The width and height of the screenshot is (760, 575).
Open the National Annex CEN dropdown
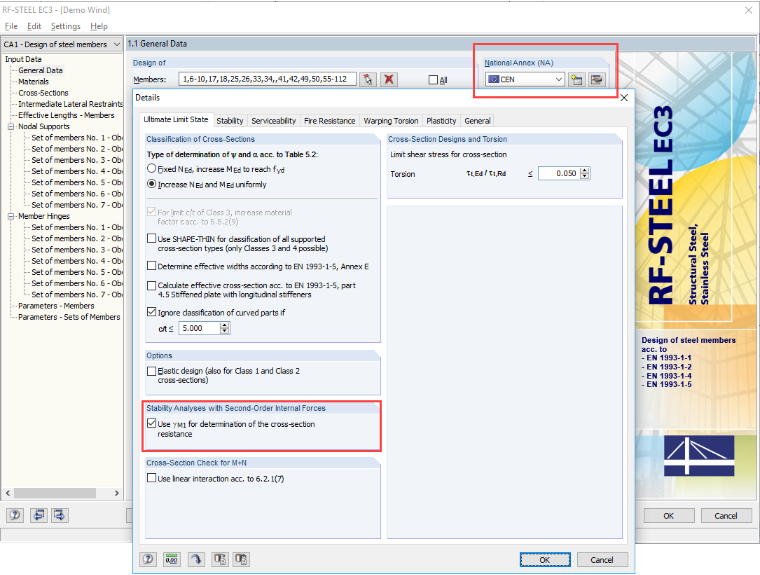525,79
